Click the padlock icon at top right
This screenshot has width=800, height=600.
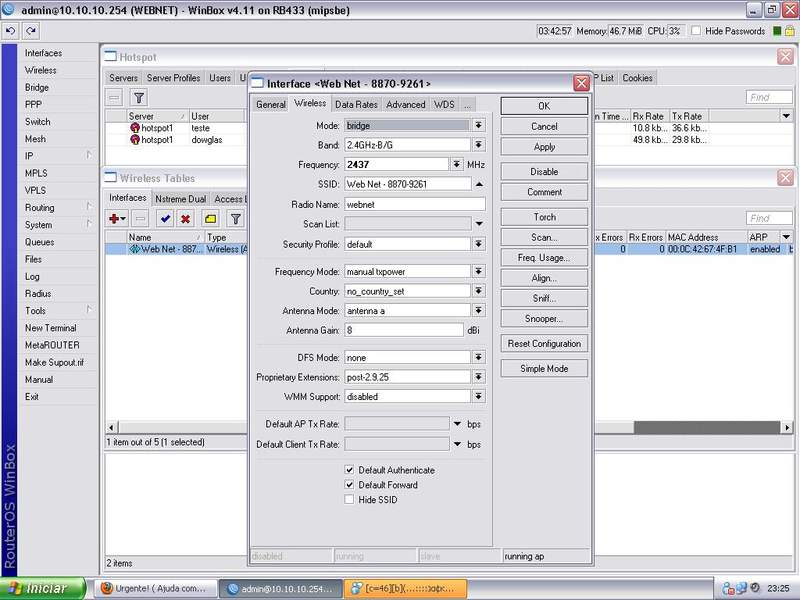pos(789,31)
